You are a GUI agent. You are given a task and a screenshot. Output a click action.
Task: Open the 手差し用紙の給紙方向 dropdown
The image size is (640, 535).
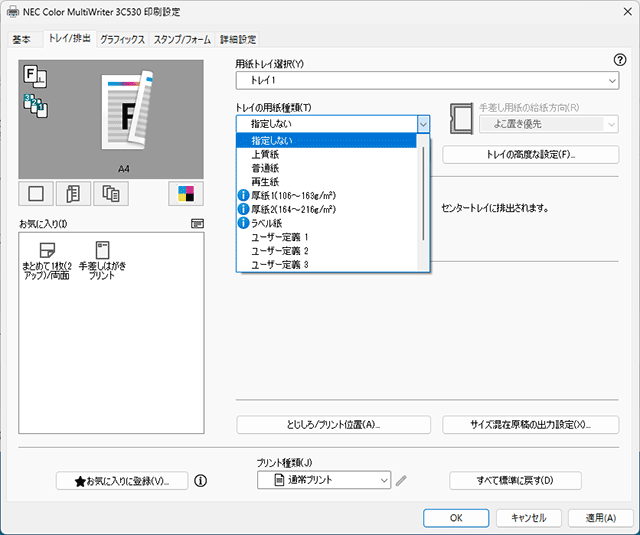pos(549,124)
